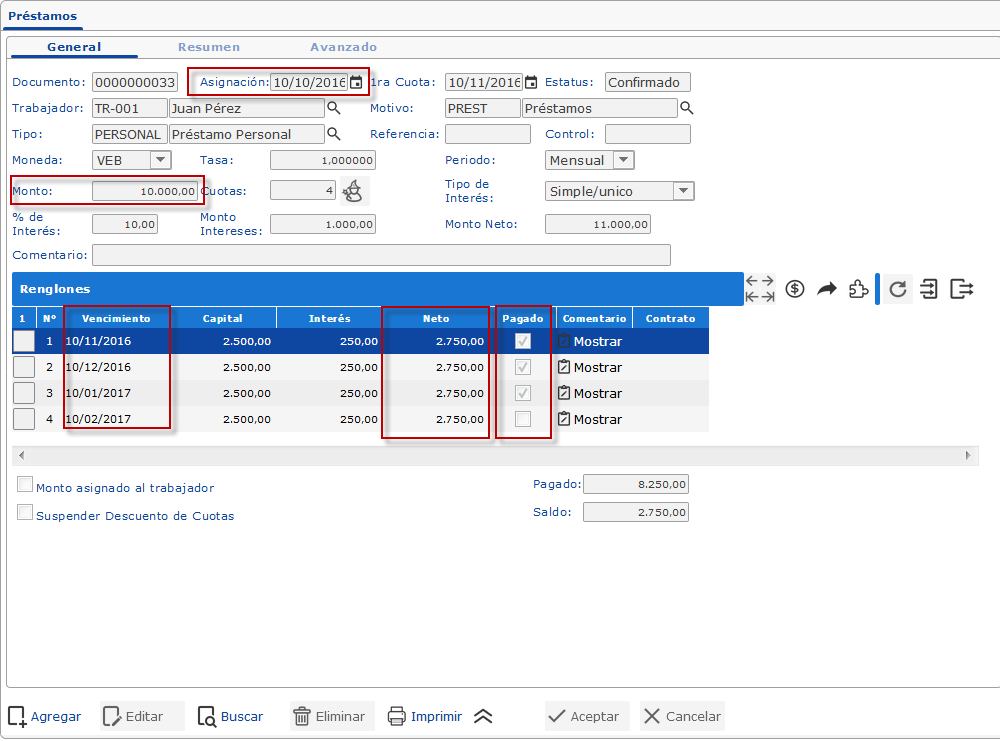Click the circular refresh arrow icon
The height and width of the screenshot is (741, 1000).
(x=898, y=289)
